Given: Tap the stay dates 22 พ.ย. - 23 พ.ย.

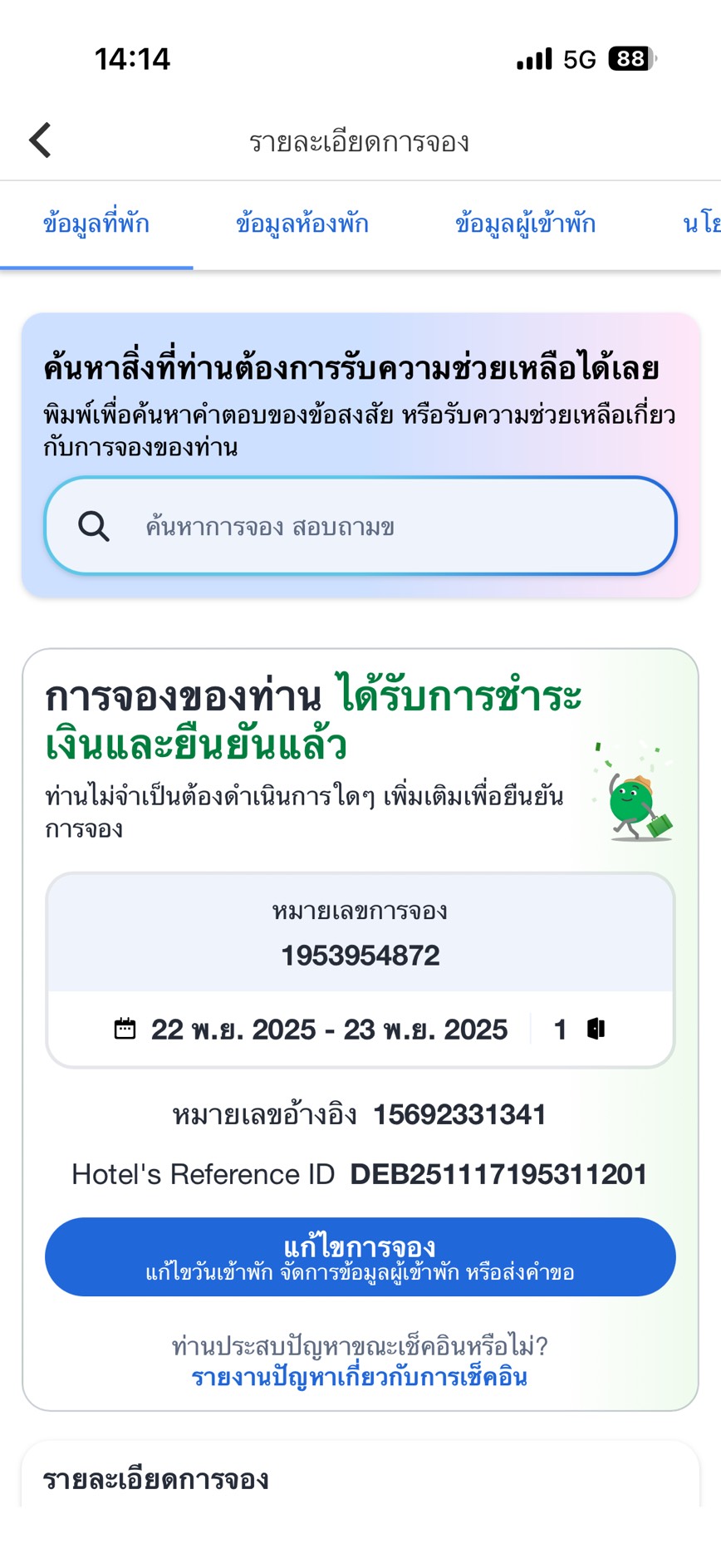Looking at the screenshot, I should [x=329, y=1030].
